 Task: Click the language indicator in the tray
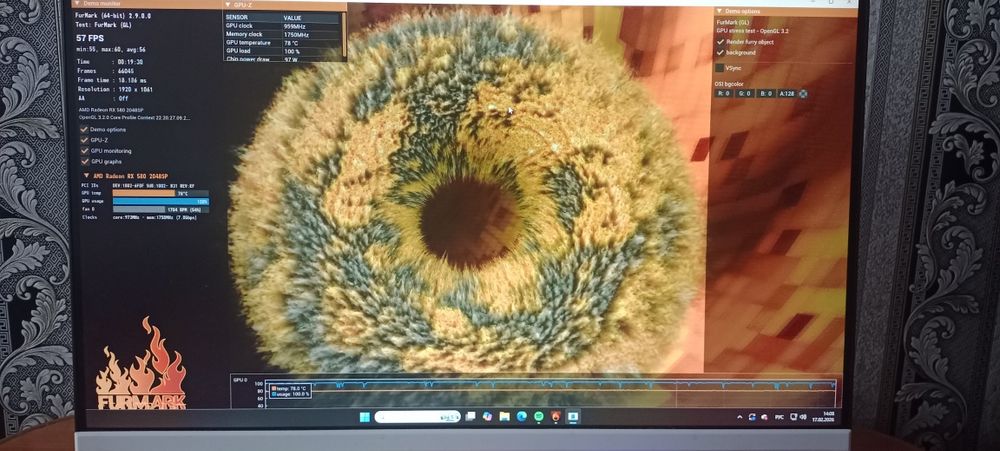pyautogui.click(x=779, y=417)
